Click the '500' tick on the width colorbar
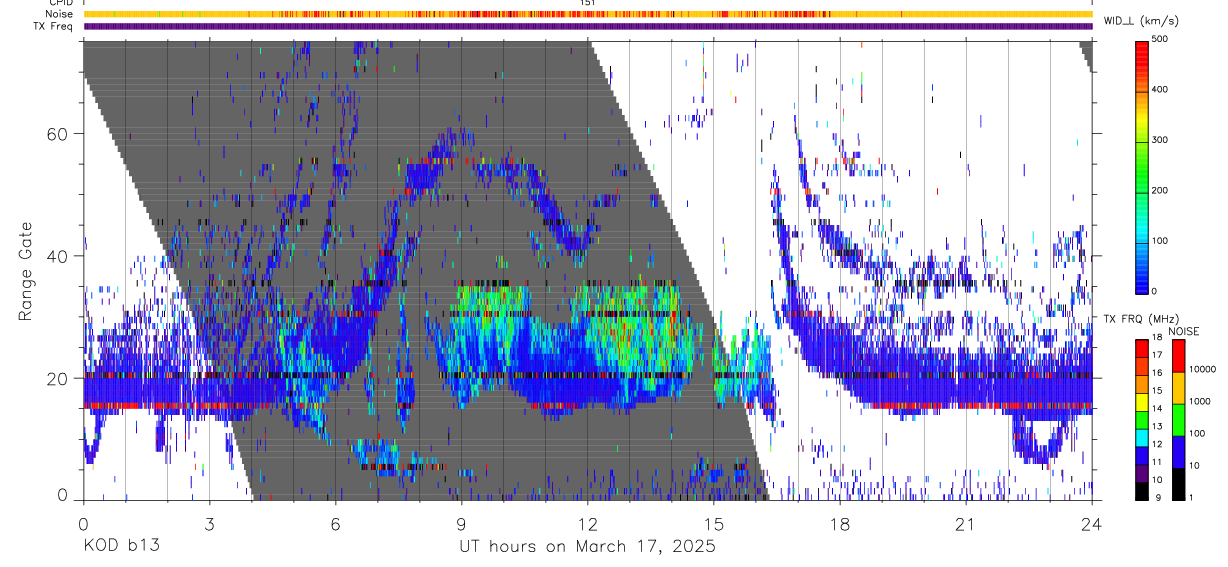This screenshot has width=1228, height=567. (1161, 40)
